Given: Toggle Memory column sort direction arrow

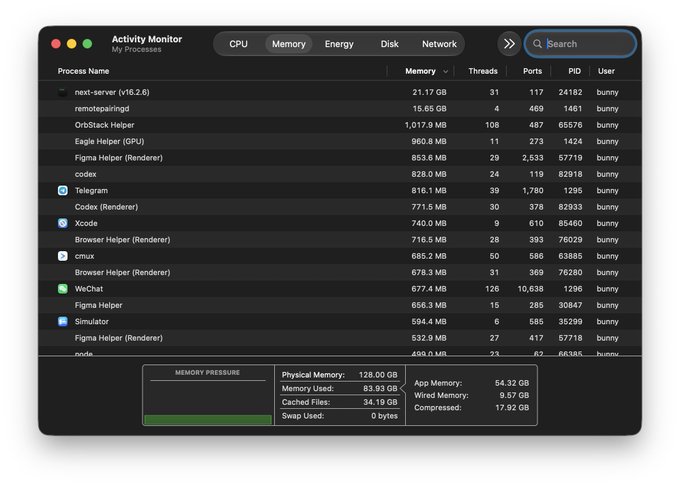Looking at the screenshot, I should (445, 72).
